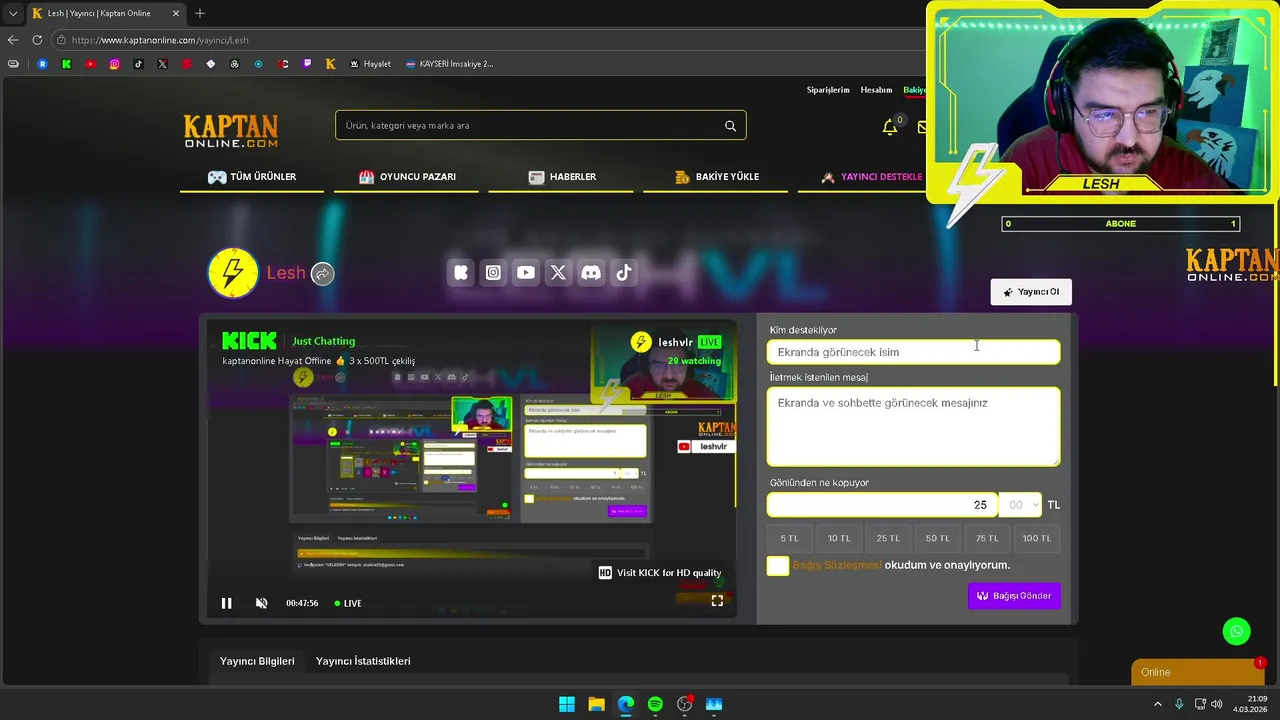Open a new browser tab with the plus button

(199, 13)
